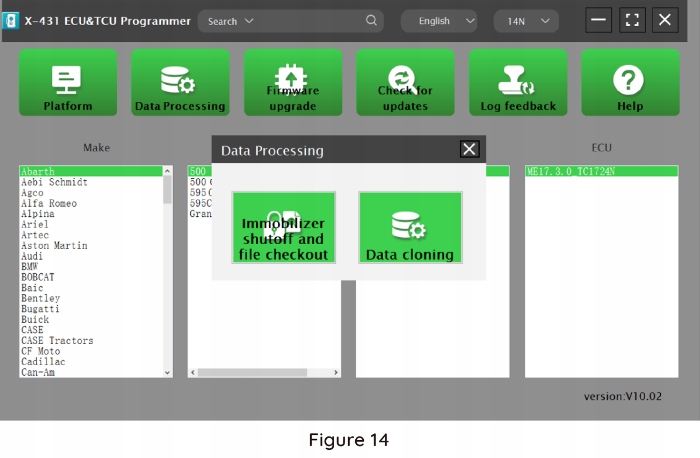The height and width of the screenshot is (458, 700).
Task: Click the model list left scroll arrow
Action: click(193, 372)
